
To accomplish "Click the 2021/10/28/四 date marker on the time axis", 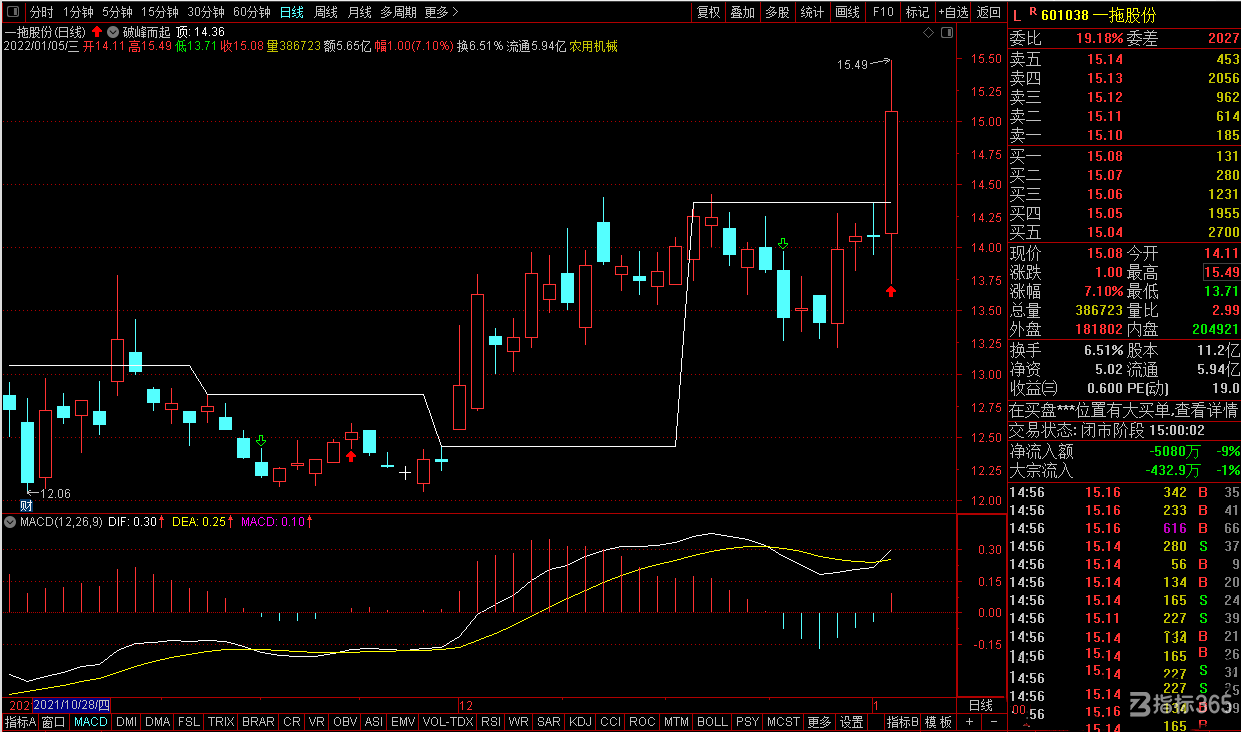I will 70,705.
